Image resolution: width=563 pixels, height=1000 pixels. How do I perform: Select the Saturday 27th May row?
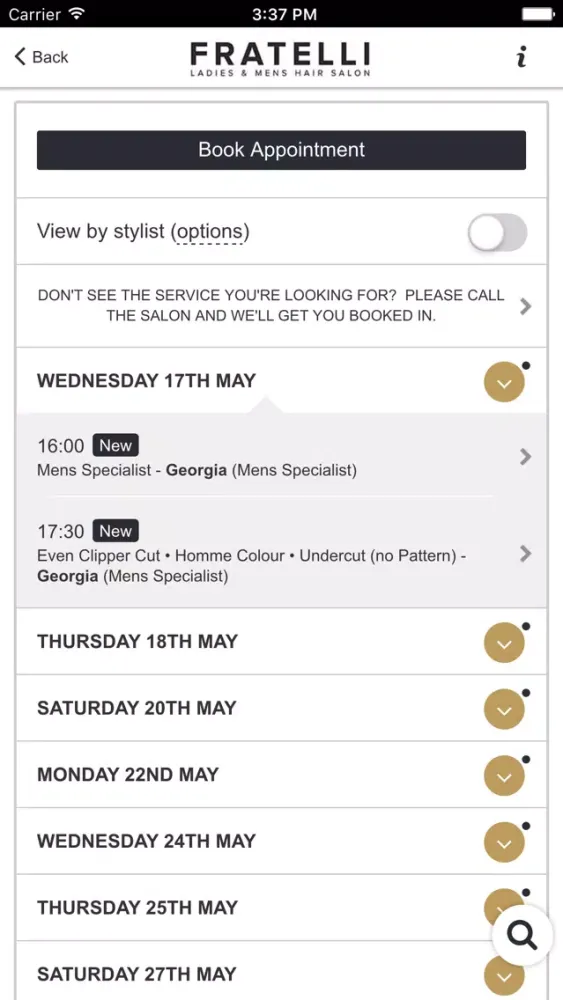click(281, 971)
